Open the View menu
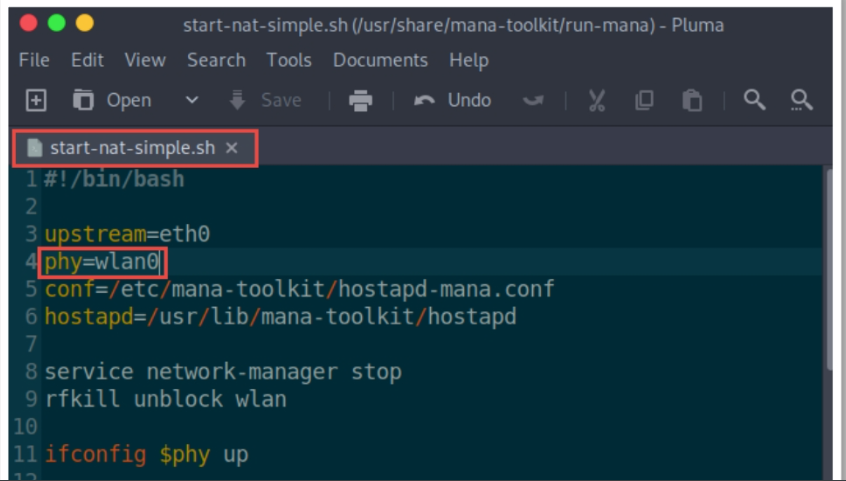Screen dimensions: 846x481 pos(145,60)
